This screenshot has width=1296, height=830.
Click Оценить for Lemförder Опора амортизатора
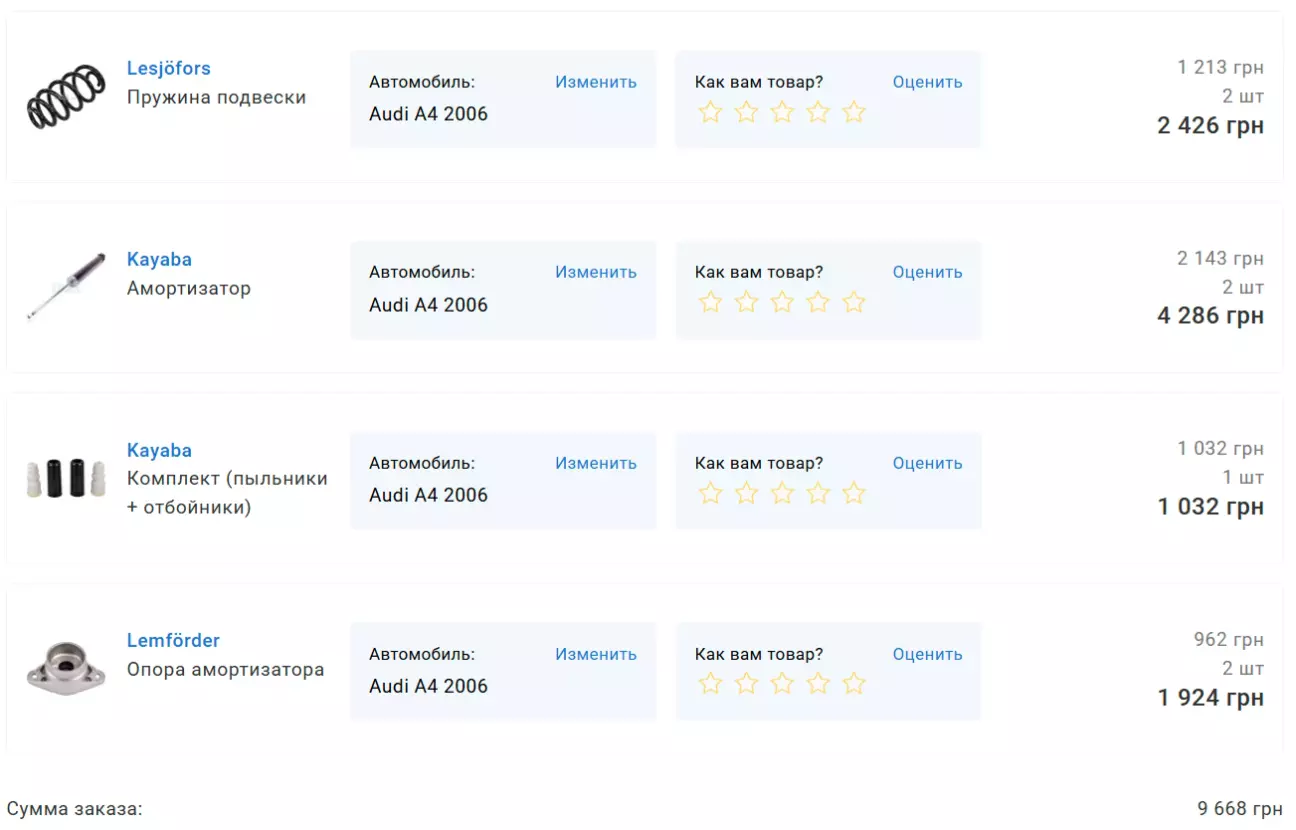coord(927,654)
